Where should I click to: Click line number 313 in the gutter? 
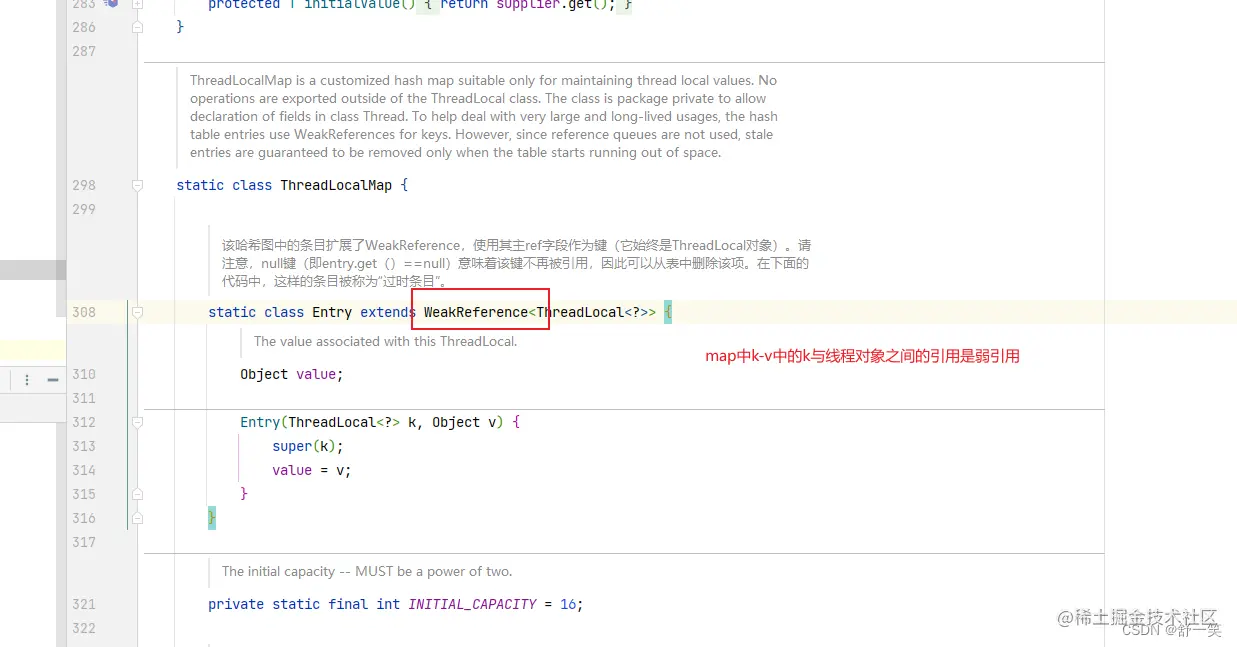[84, 446]
